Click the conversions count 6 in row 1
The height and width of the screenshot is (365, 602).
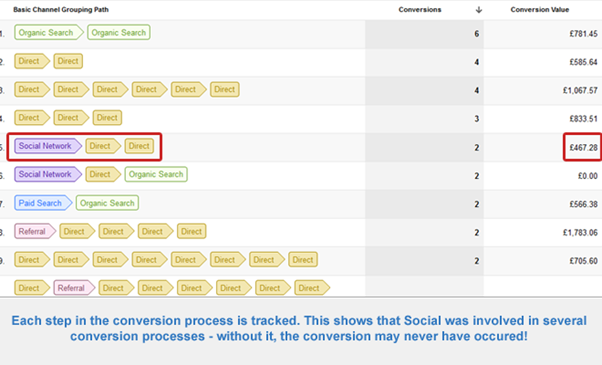click(x=476, y=34)
